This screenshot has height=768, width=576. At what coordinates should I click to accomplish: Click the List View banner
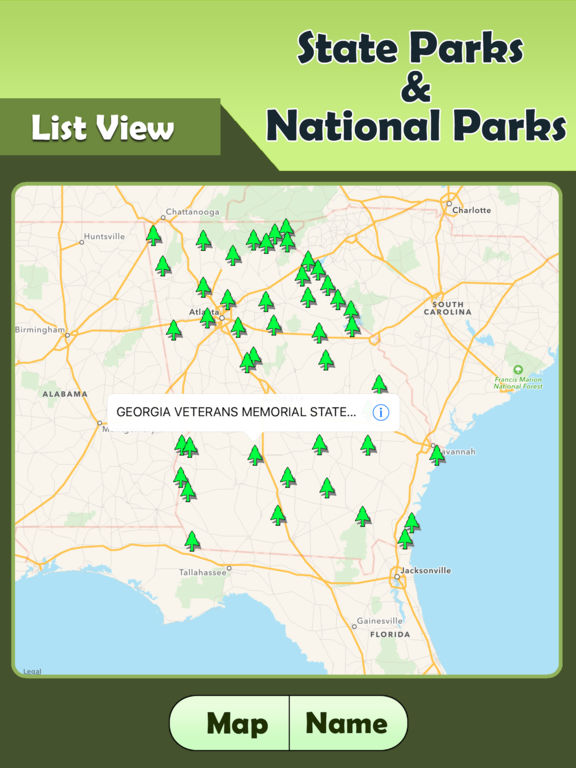[103, 127]
